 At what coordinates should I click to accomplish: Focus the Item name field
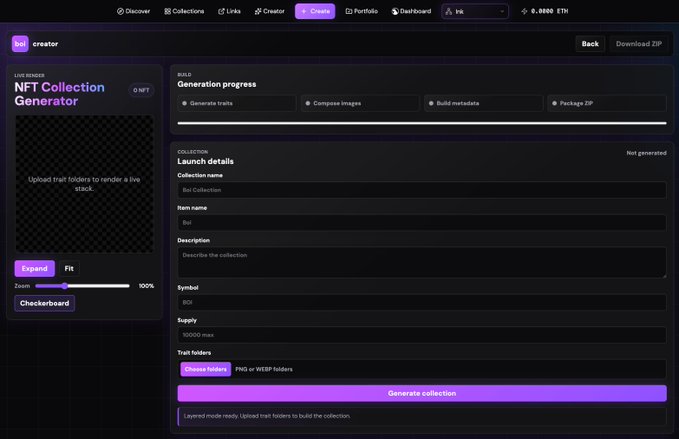point(422,223)
